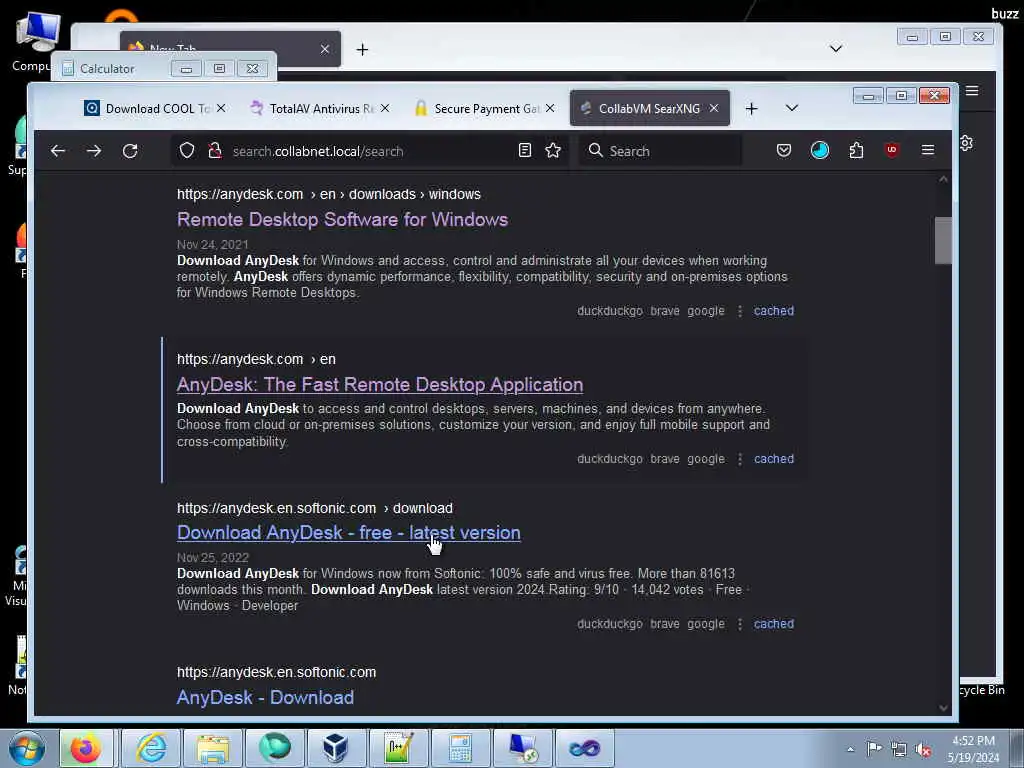Go back using the browser back arrow
Viewport: 1024px width, 768px height.
pos(58,151)
